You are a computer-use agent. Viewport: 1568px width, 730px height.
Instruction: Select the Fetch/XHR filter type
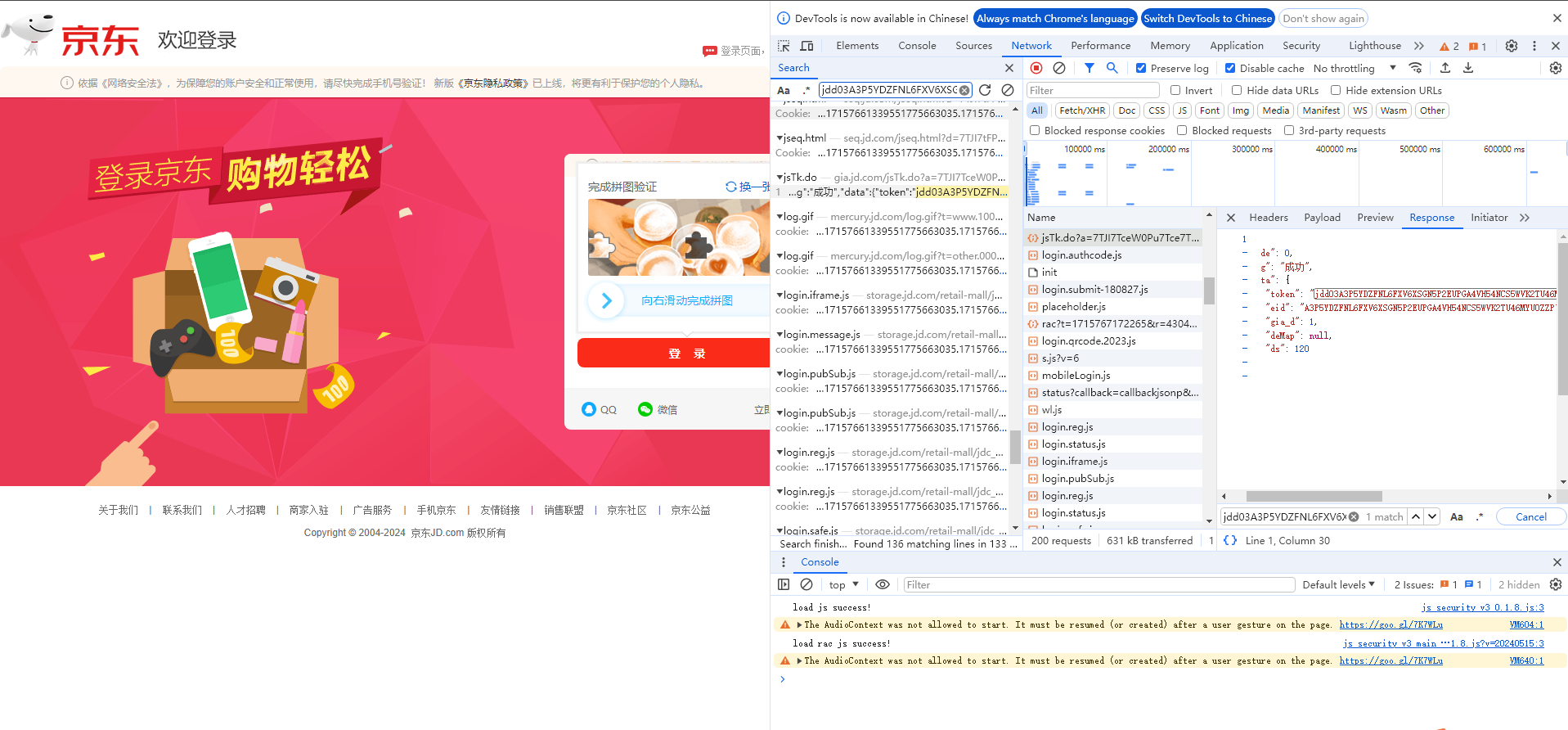(x=1082, y=110)
